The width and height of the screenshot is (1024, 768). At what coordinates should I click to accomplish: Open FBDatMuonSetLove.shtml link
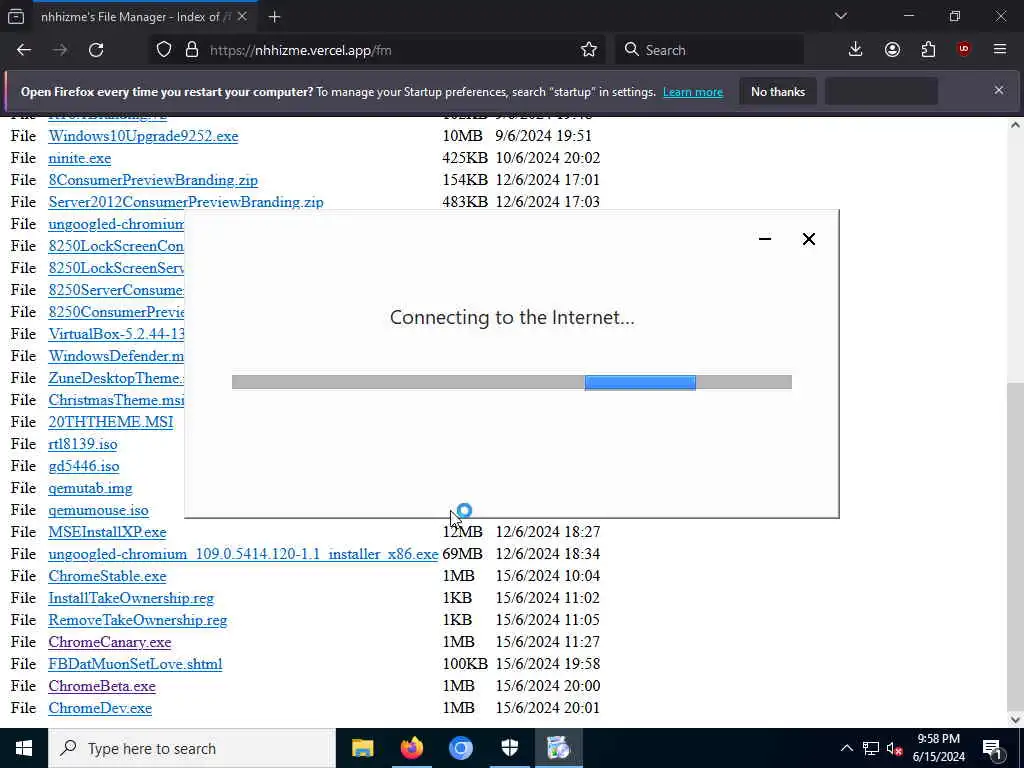pos(135,664)
